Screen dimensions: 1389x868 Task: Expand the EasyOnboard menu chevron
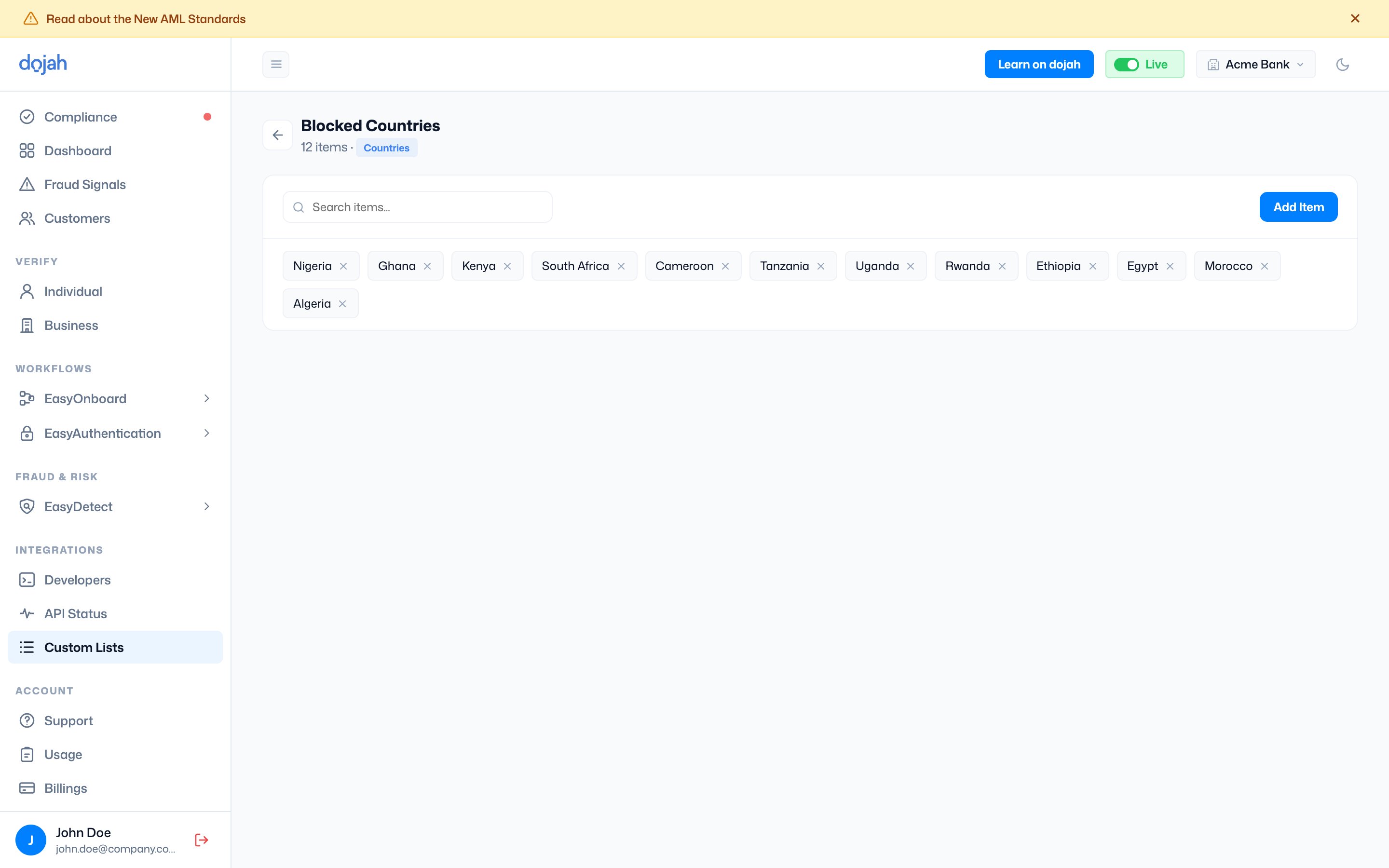point(206,398)
